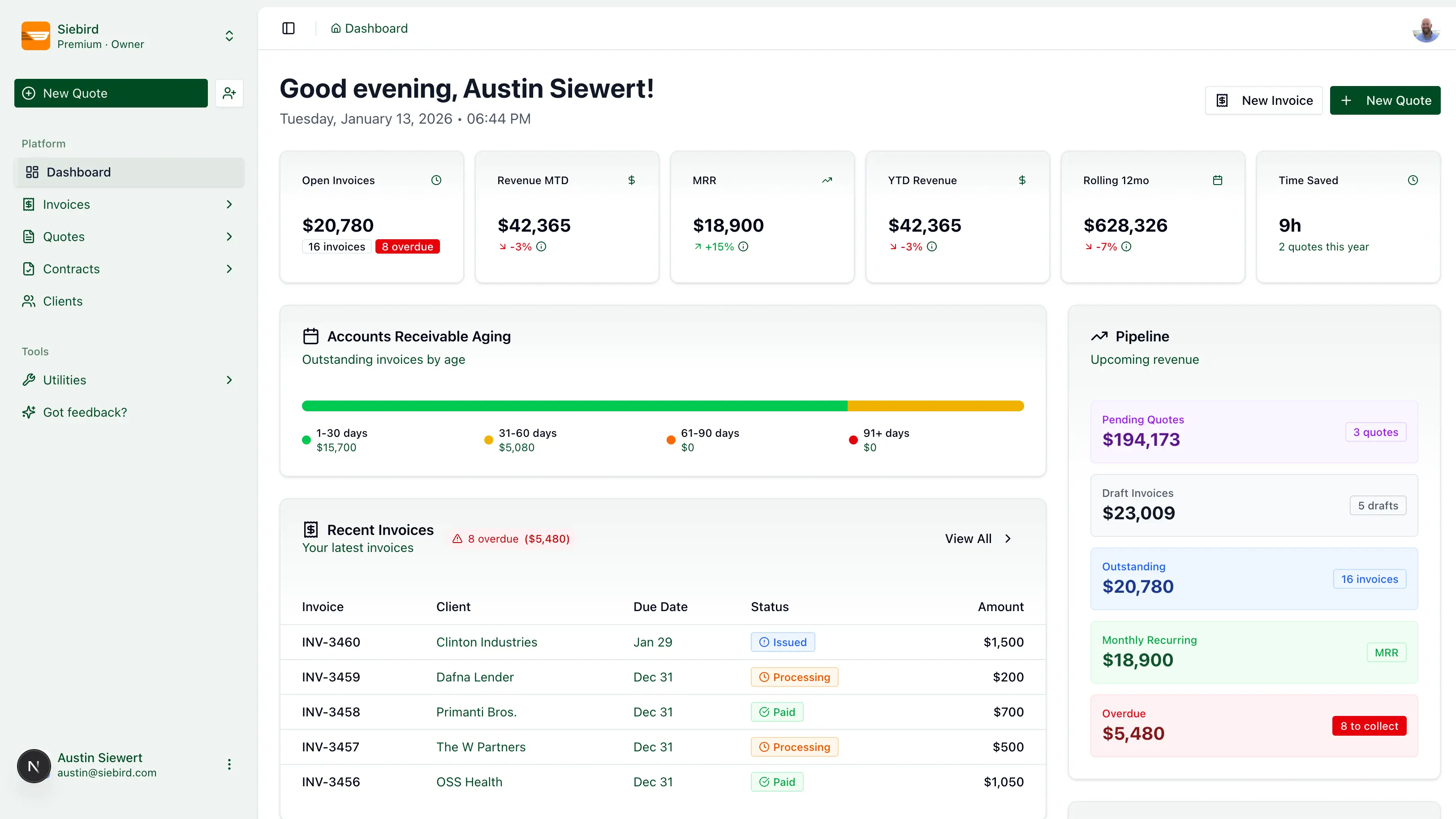
Task: Click the home icon in the Dashboard breadcrumb
Action: point(336,28)
